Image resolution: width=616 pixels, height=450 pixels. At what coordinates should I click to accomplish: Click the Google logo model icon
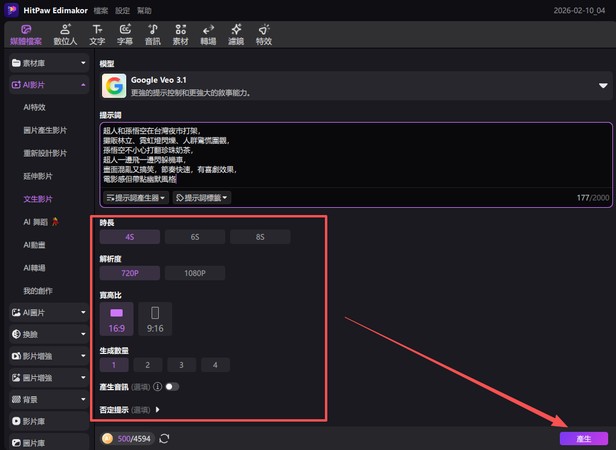tap(114, 85)
